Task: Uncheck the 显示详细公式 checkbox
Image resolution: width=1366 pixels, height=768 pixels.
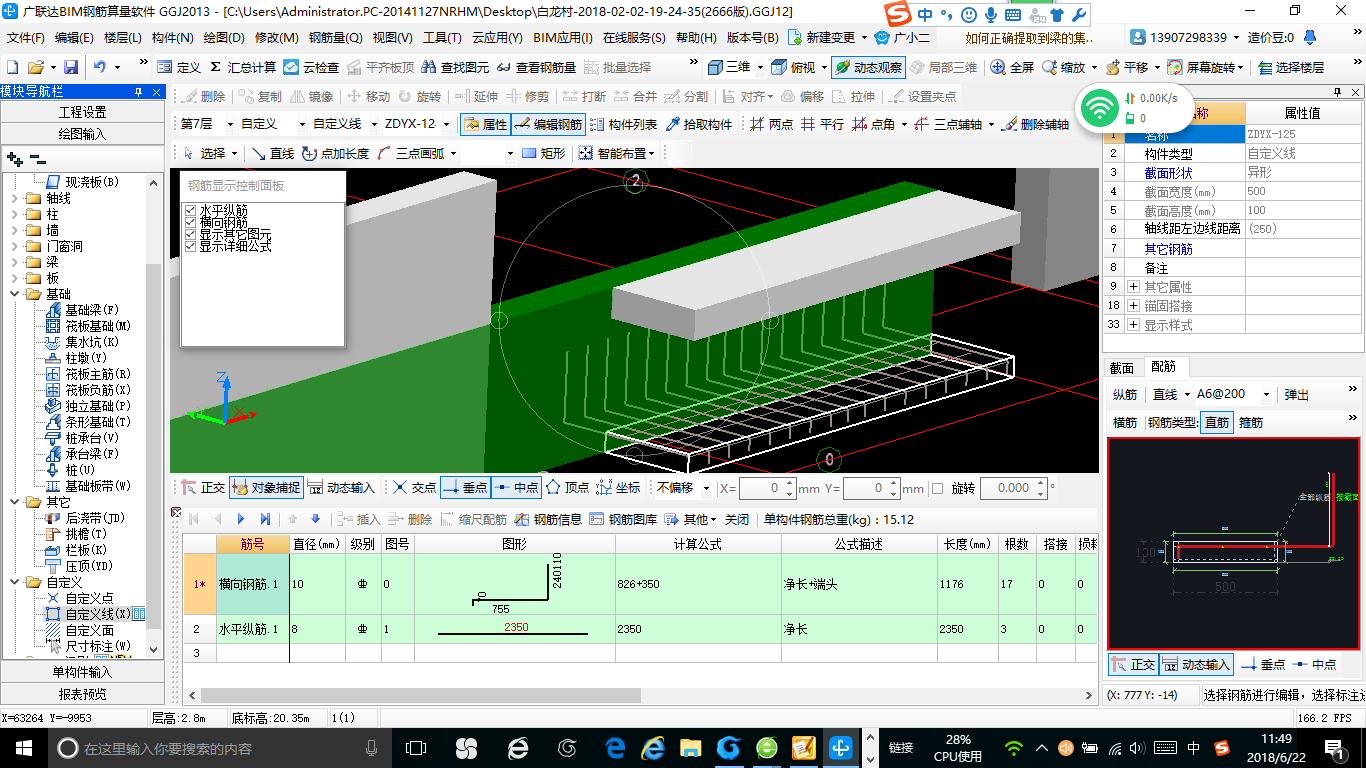Action: click(x=191, y=246)
